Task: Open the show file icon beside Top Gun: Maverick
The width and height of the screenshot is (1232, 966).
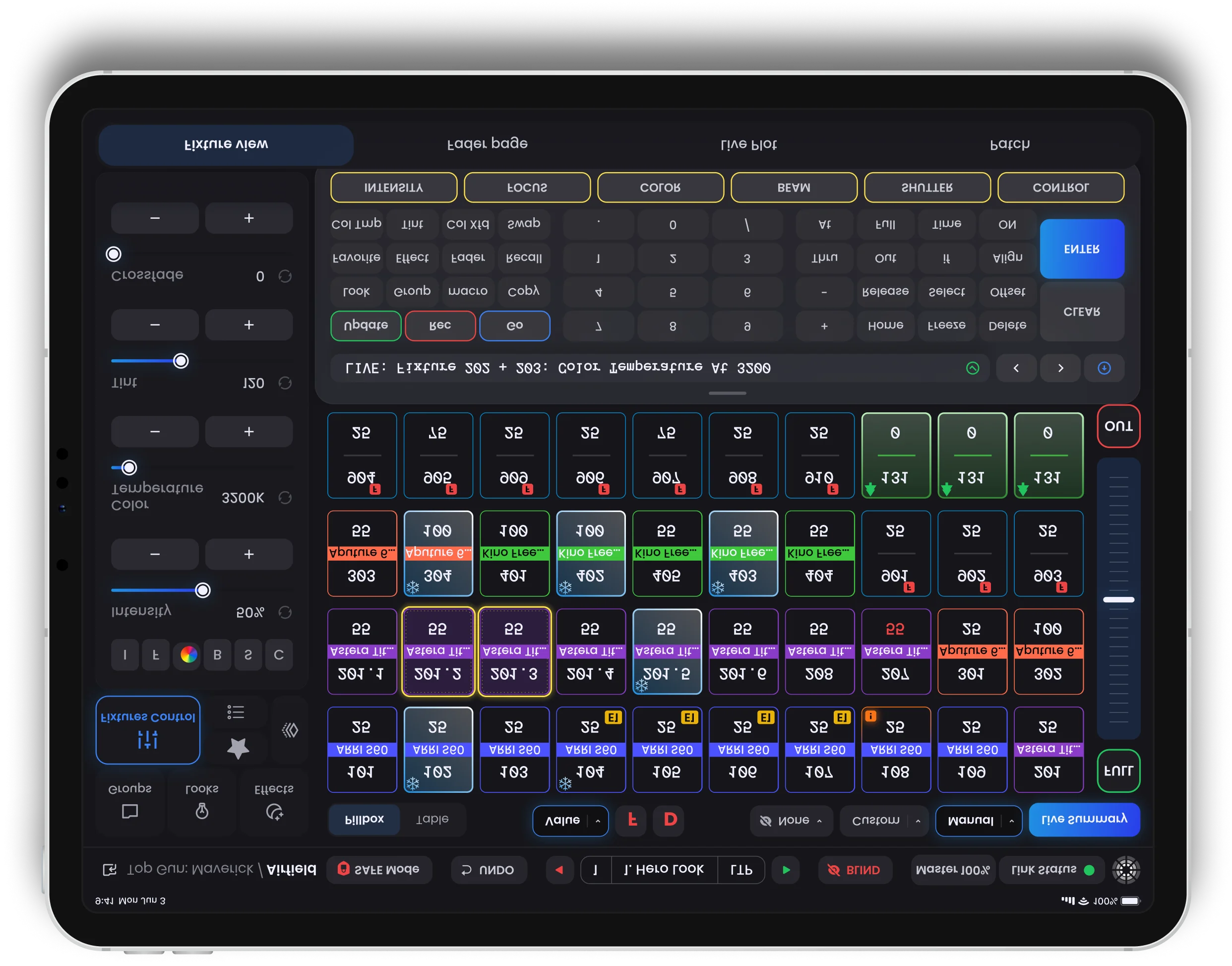Action: [x=109, y=870]
